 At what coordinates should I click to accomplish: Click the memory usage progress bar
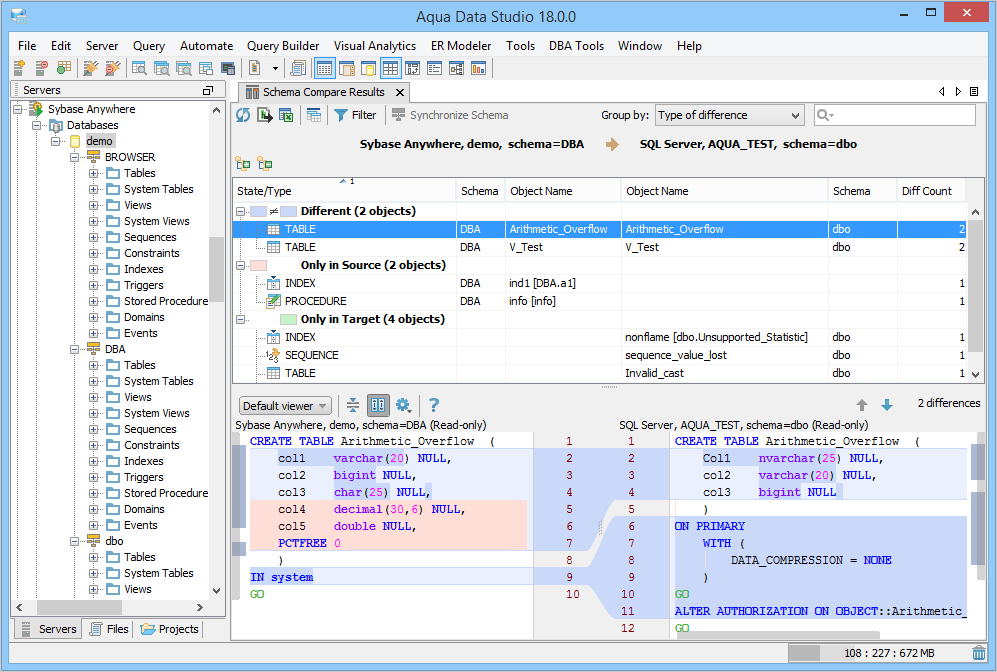click(x=879, y=653)
